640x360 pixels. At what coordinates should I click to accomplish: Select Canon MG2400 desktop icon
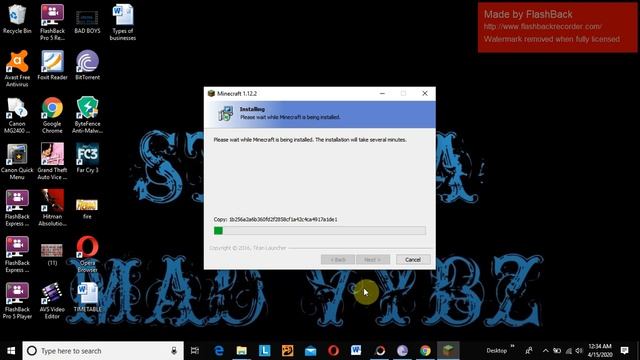pos(17,115)
